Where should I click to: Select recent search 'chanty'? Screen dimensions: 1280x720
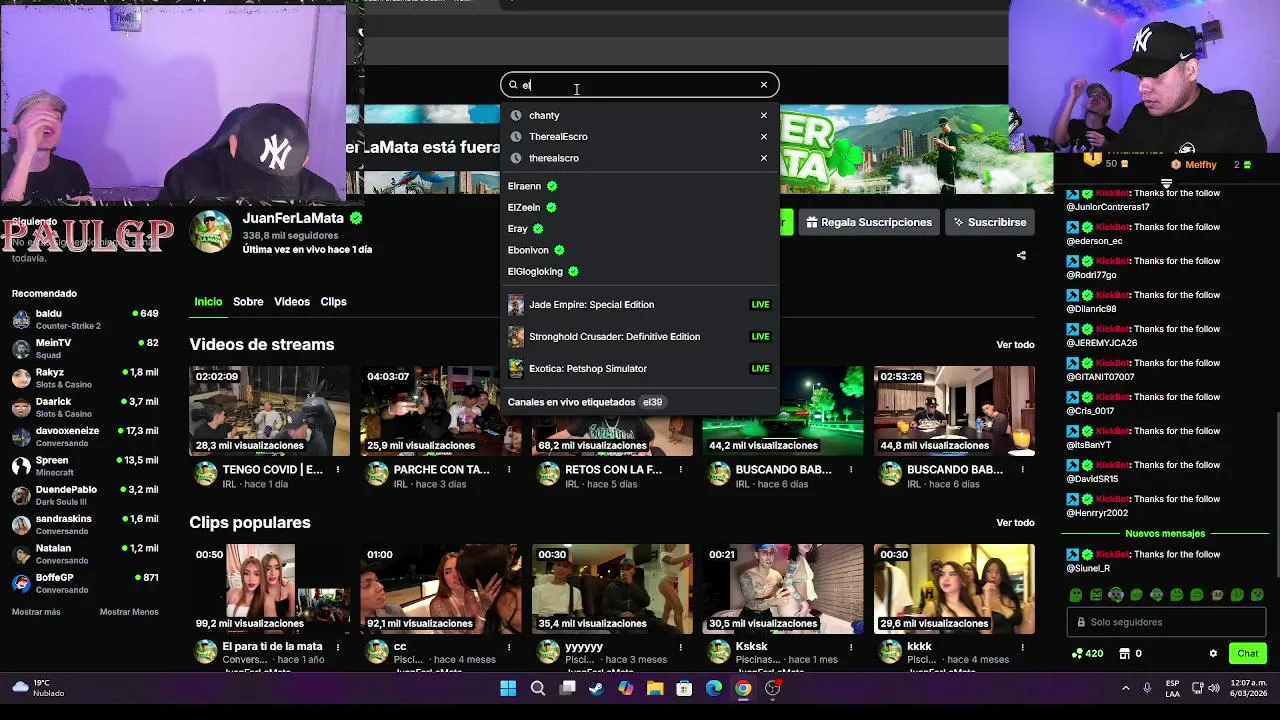[544, 115]
